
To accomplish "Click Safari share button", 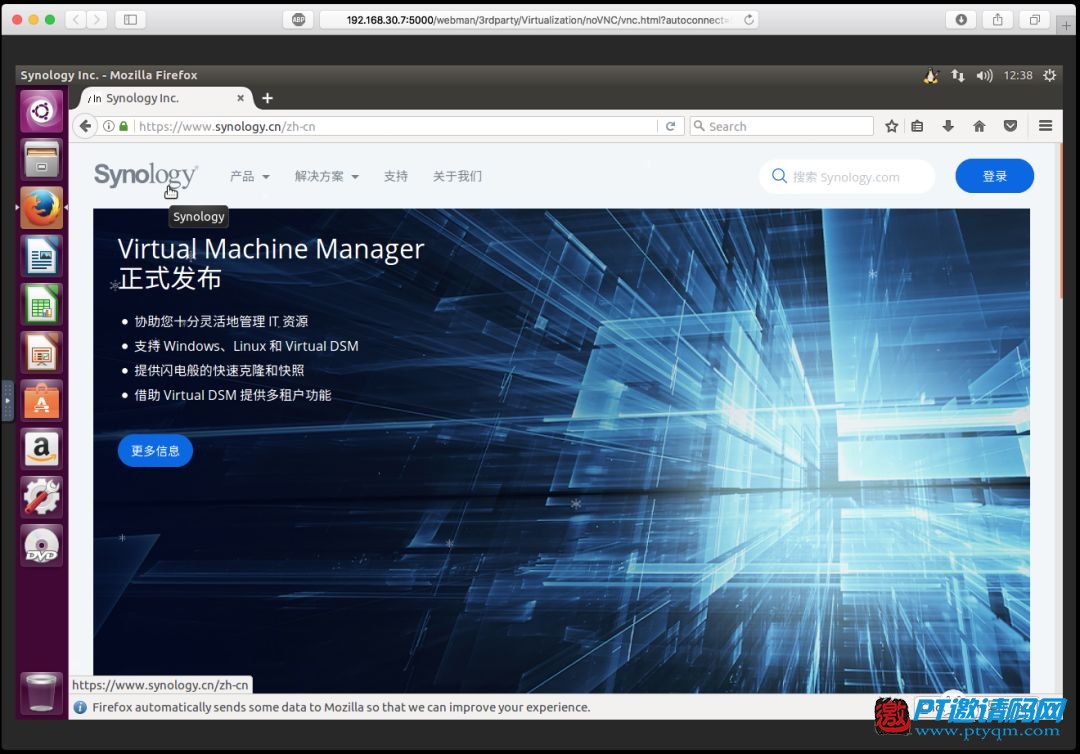I will pyautogui.click(x=997, y=19).
